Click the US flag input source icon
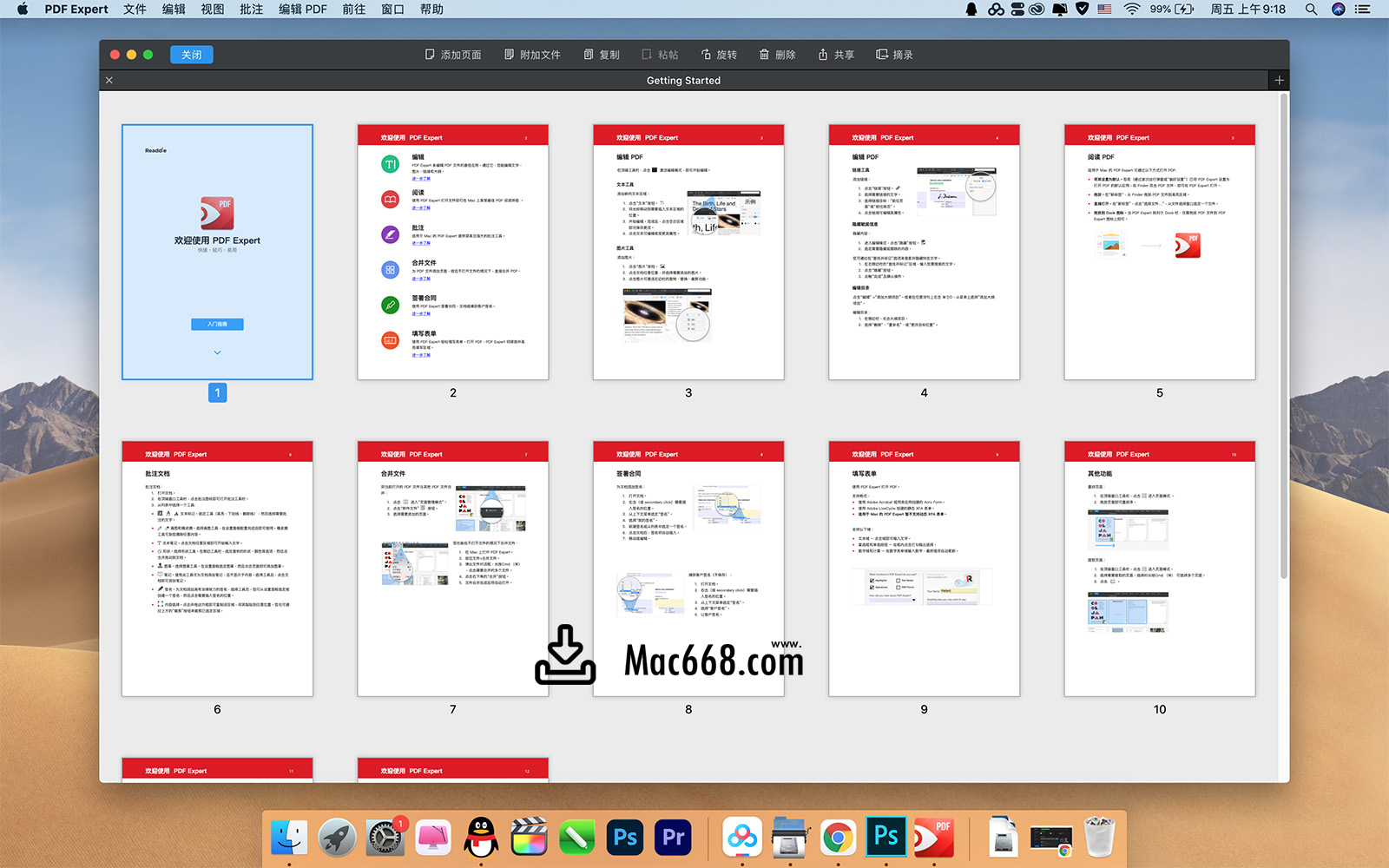 click(x=1105, y=9)
